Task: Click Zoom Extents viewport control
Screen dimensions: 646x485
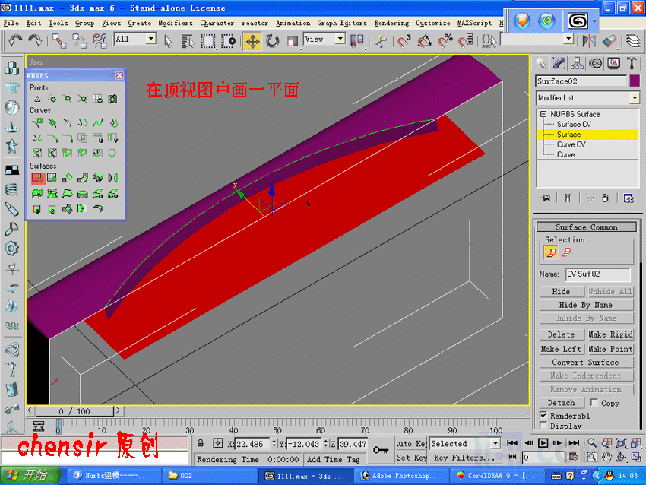Action: [622, 443]
